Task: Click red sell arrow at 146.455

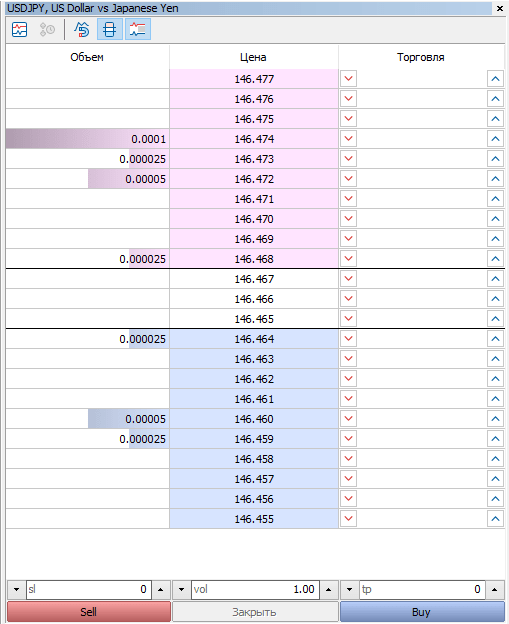Action: 348,519
